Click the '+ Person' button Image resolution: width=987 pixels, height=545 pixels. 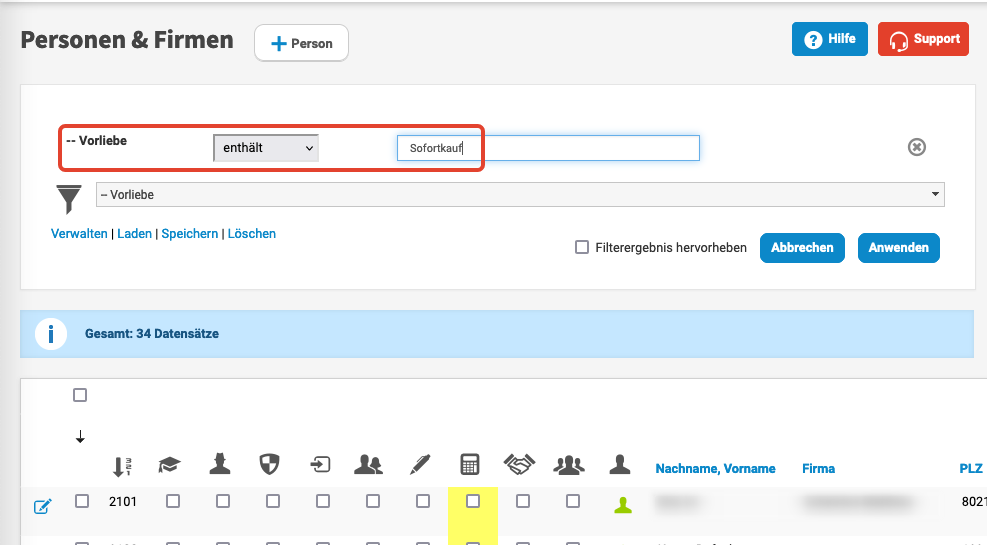301,43
